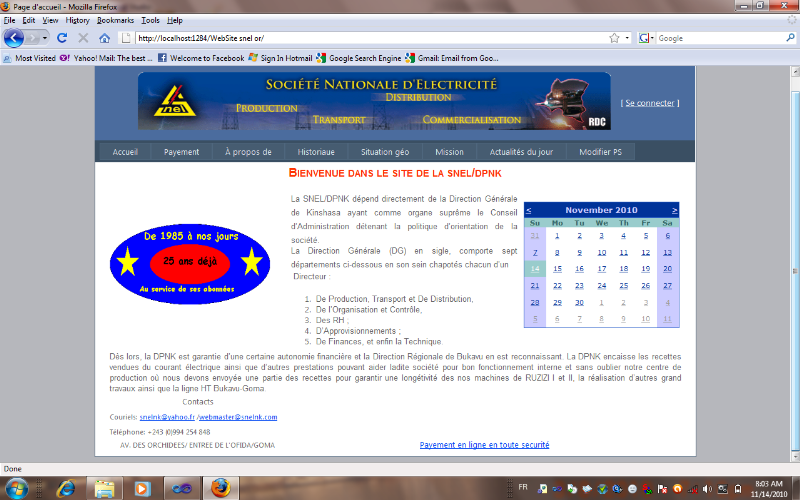Screen dimensions: 800x500
Task: Open the Google search engine selector
Action: click(x=646, y=38)
